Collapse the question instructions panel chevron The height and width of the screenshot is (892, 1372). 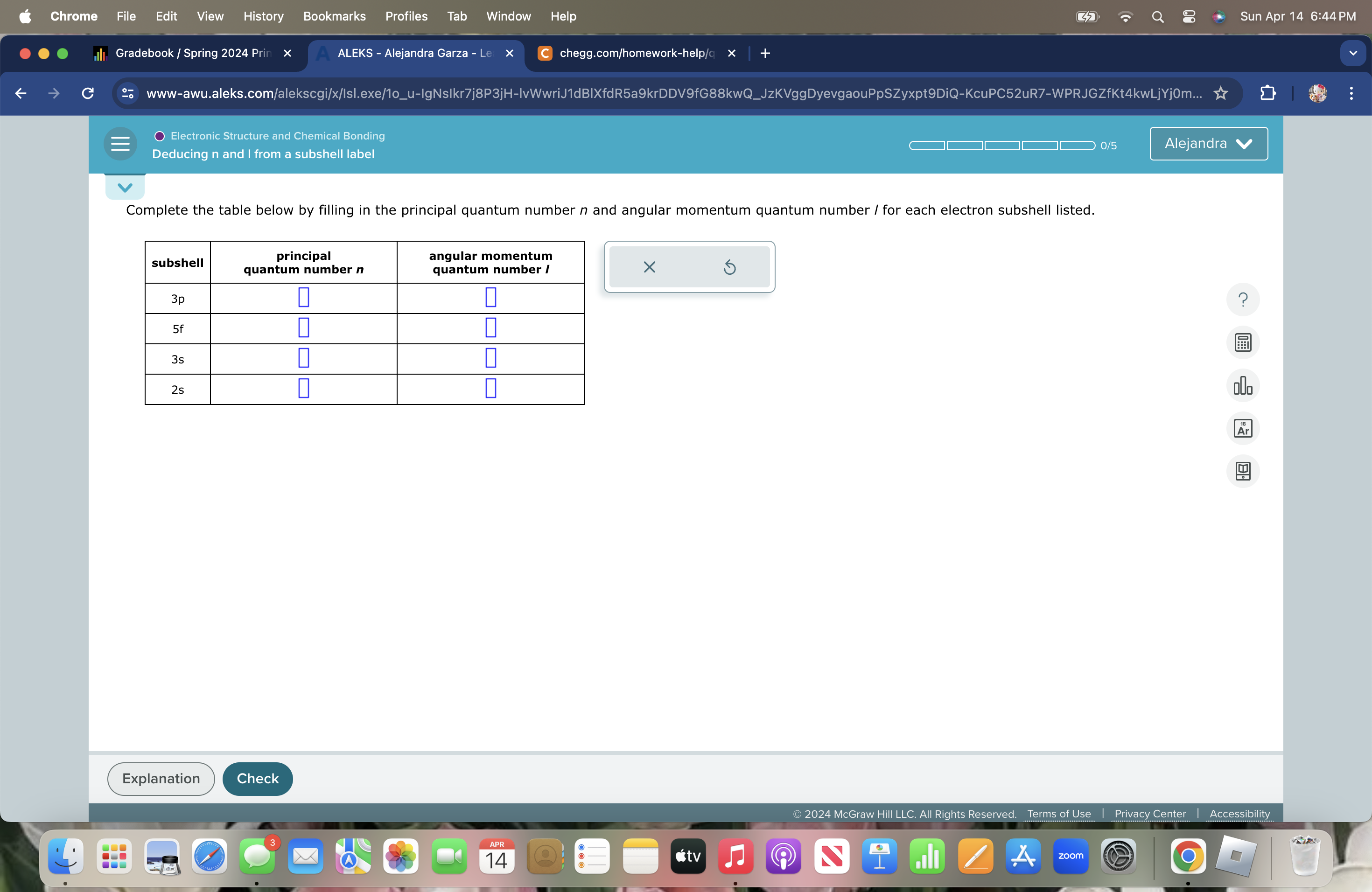tap(125, 187)
